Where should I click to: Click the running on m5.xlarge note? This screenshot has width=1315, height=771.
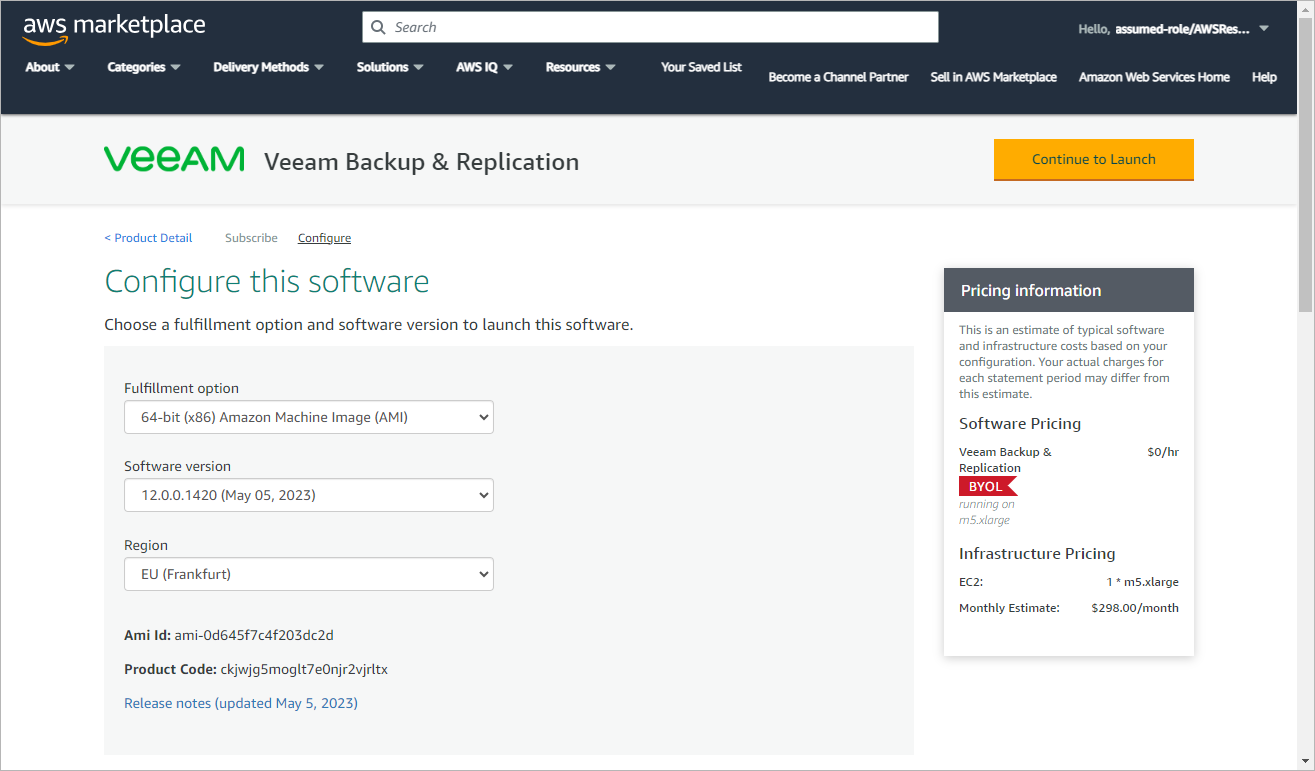pyautogui.click(x=987, y=512)
